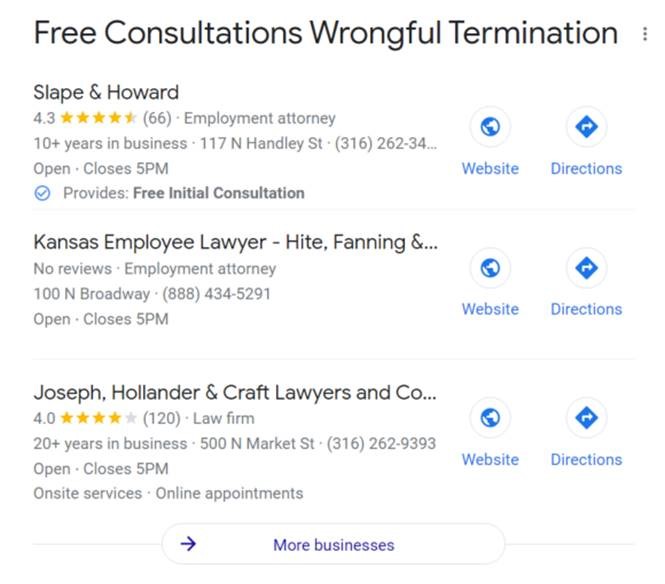Click the Free Initial Consultation checkmark badge
665x584 pixels.
coord(42,193)
